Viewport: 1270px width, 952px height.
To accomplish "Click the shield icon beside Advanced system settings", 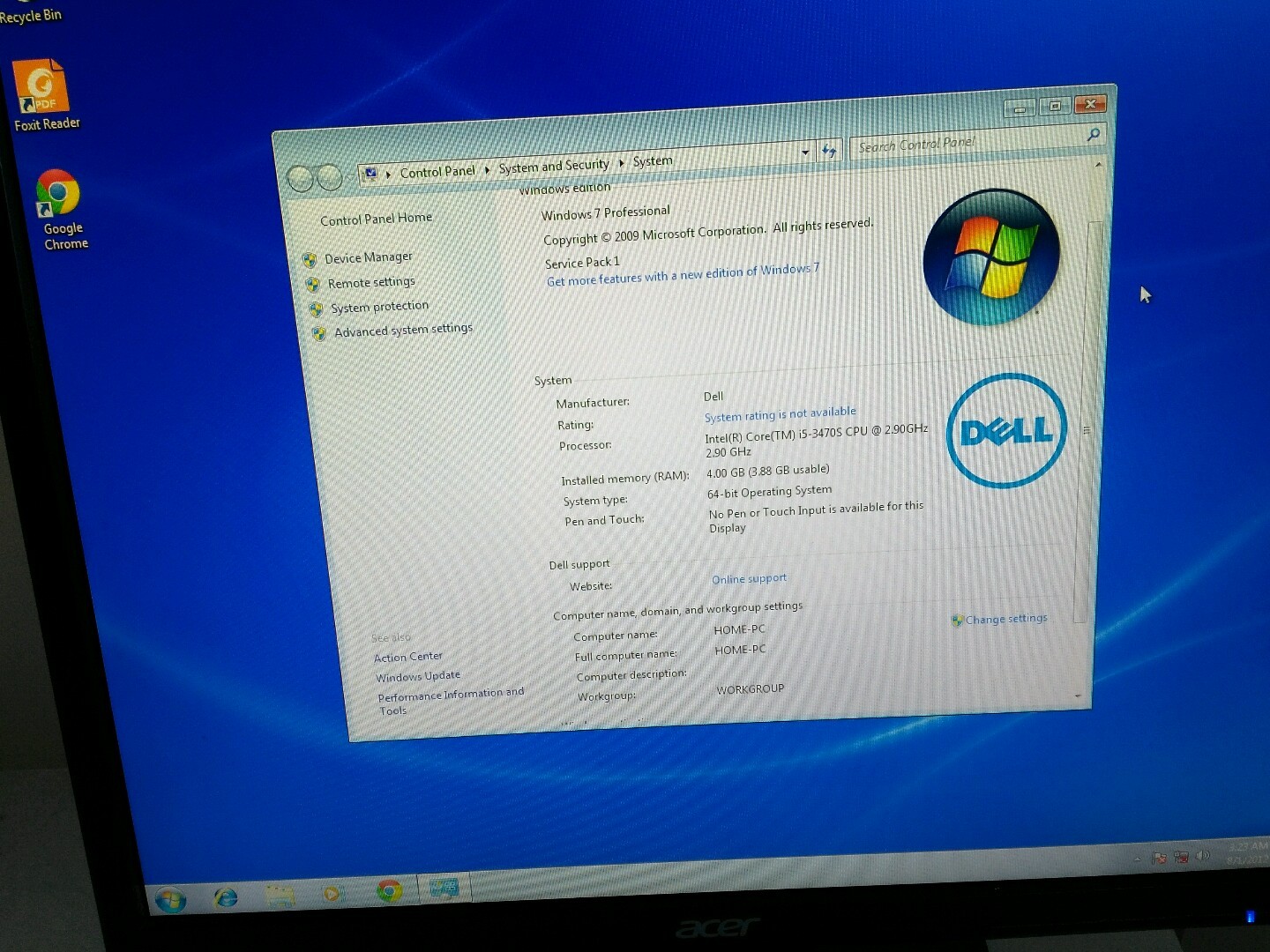I will point(318,334).
